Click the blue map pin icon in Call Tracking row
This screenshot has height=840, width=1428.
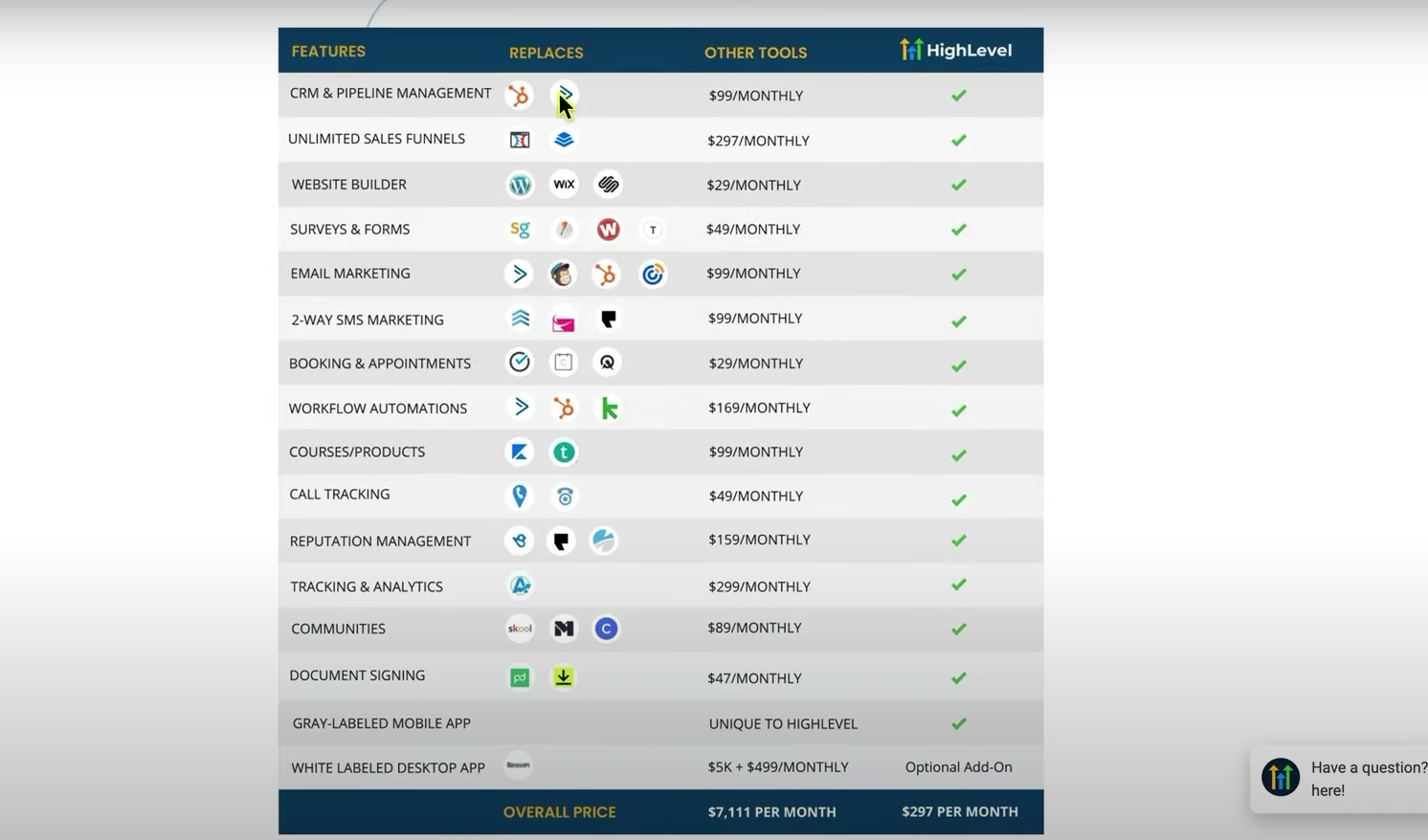pyautogui.click(x=519, y=496)
